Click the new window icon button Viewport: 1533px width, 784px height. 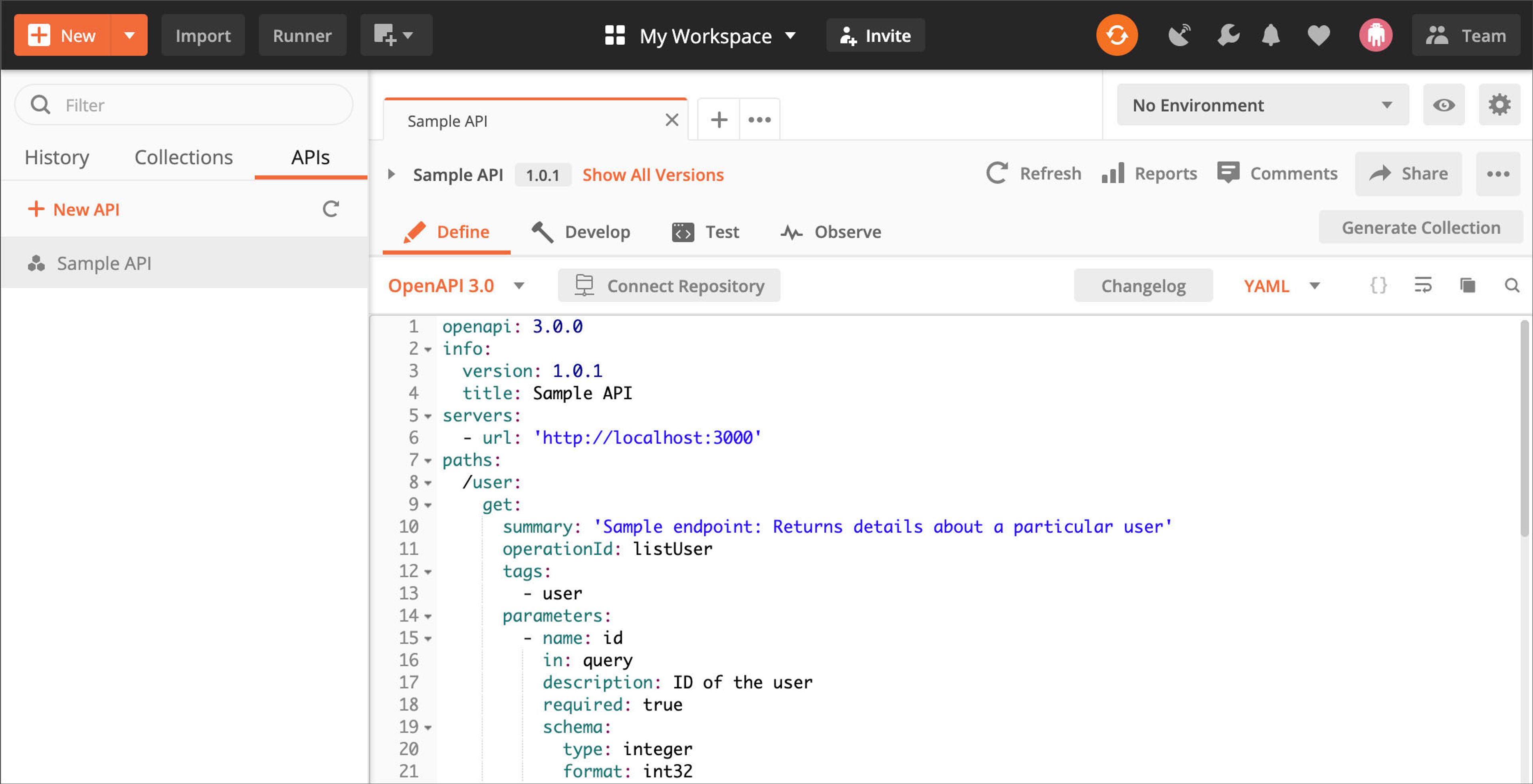point(396,35)
